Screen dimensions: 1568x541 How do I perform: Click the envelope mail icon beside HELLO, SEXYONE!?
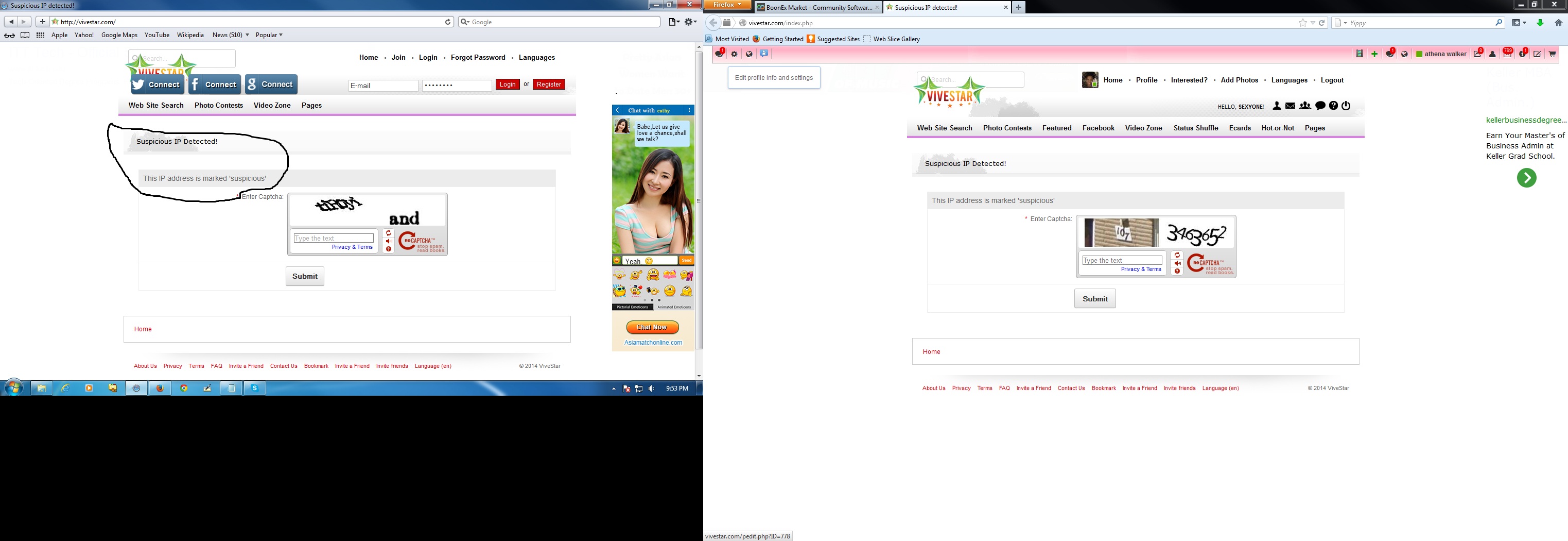[x=1290, y=106]
